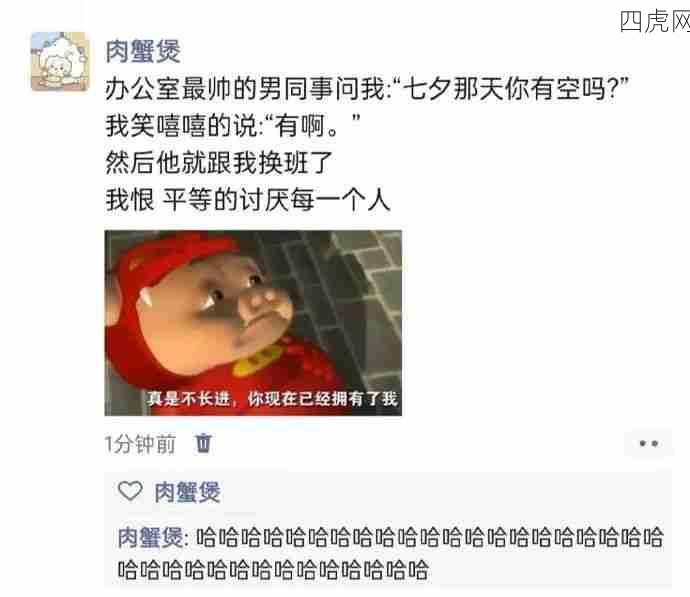Tap the heart like icon
This screenshot has height=597, width=690.
130,491
